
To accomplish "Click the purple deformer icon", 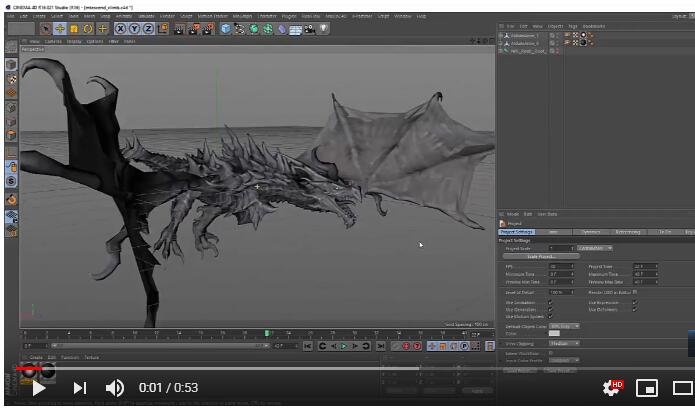I will (x=281, y=29).
